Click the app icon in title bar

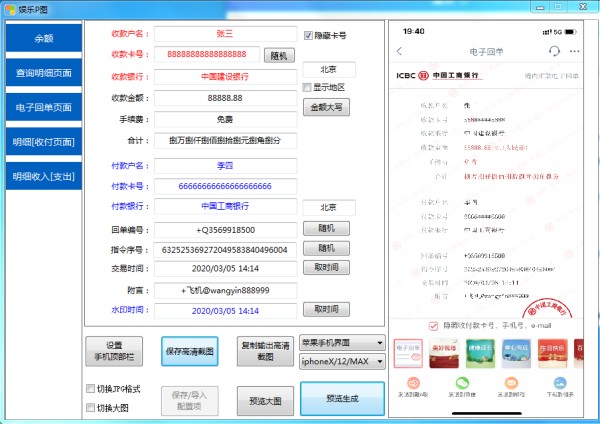[x=10, y=10]
